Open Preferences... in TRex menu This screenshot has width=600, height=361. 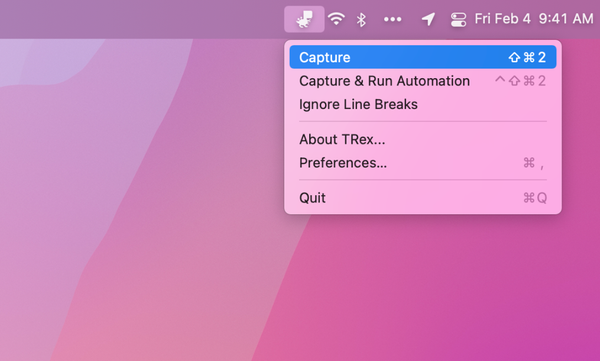pyautogui.click(x=423, y=163)
